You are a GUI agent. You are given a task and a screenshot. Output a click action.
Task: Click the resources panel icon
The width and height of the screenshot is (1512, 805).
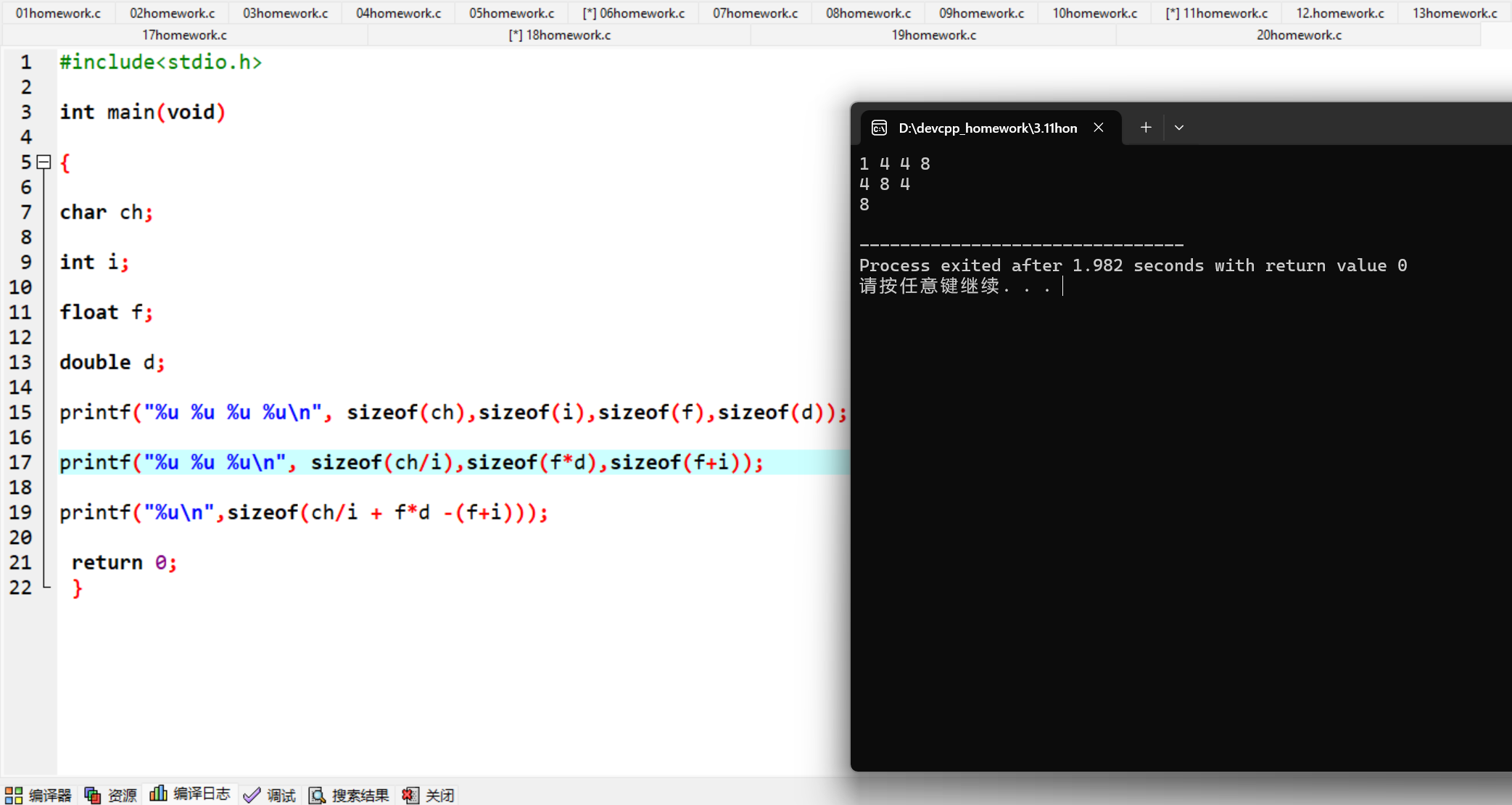coord(92,795)
